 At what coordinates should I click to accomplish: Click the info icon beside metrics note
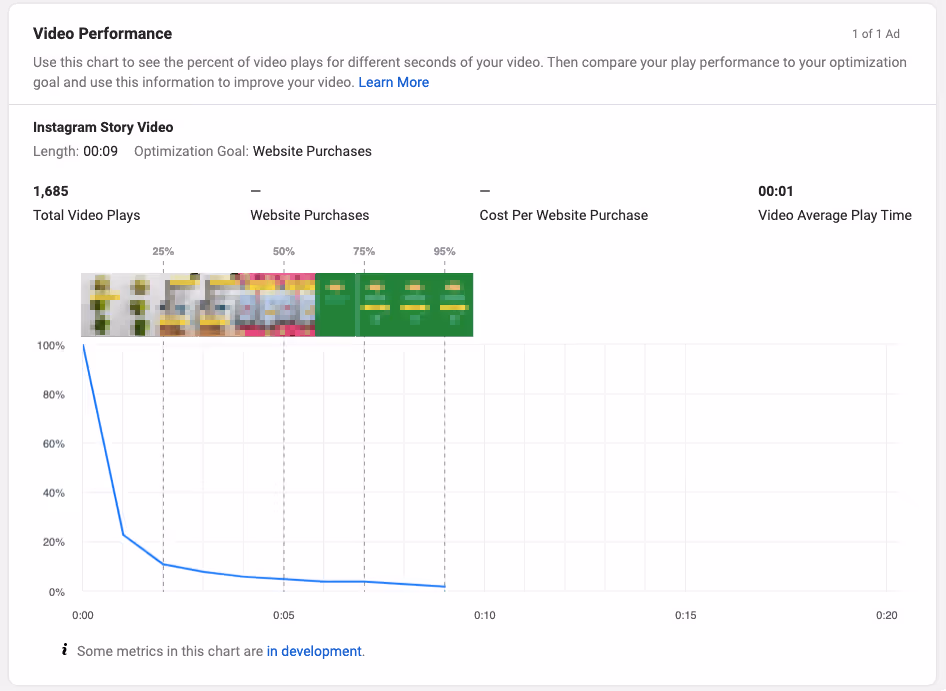pyautogui.click(x=65, y=650)
